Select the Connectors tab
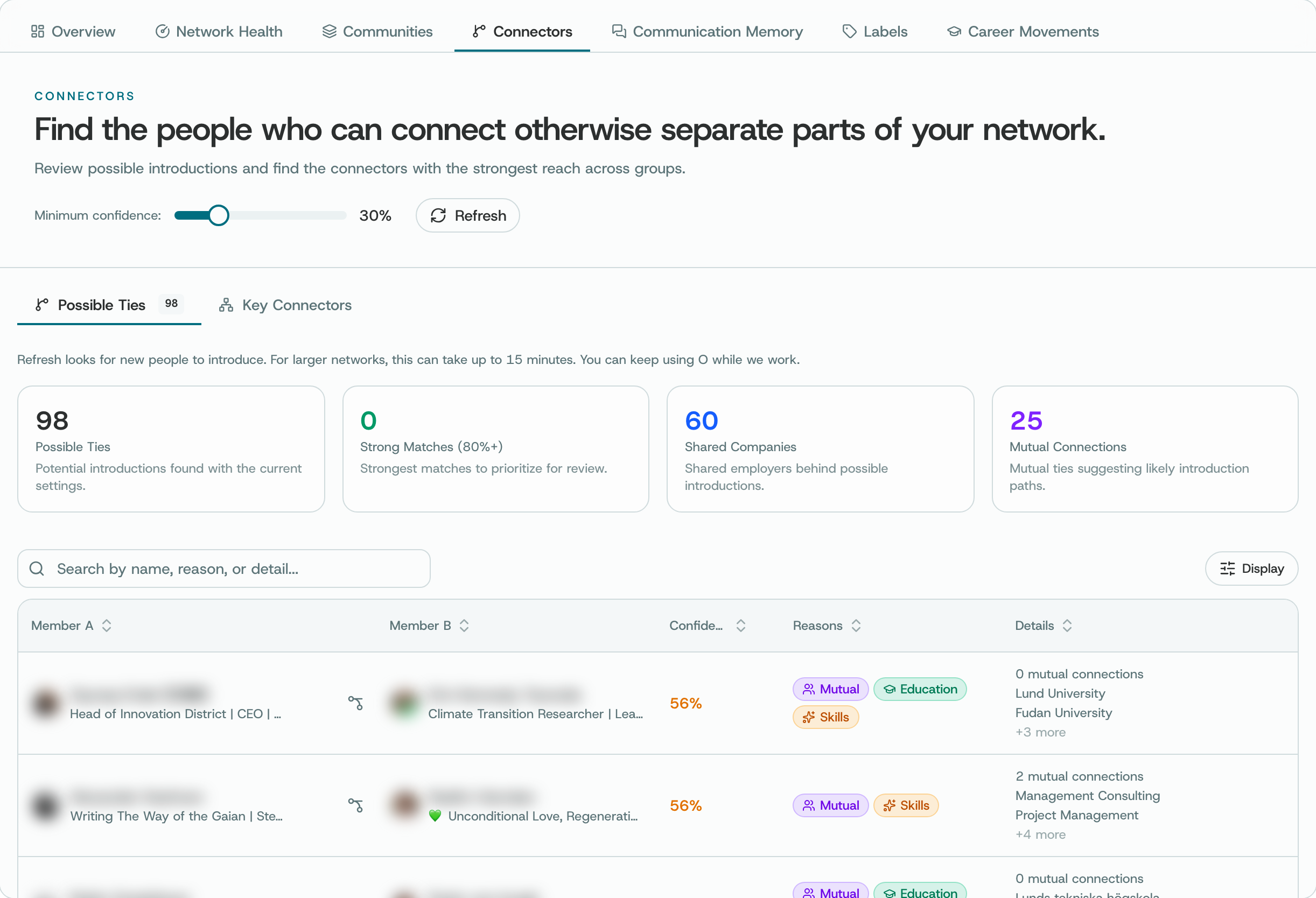The image size is (1316, 898). click(522, 31)
